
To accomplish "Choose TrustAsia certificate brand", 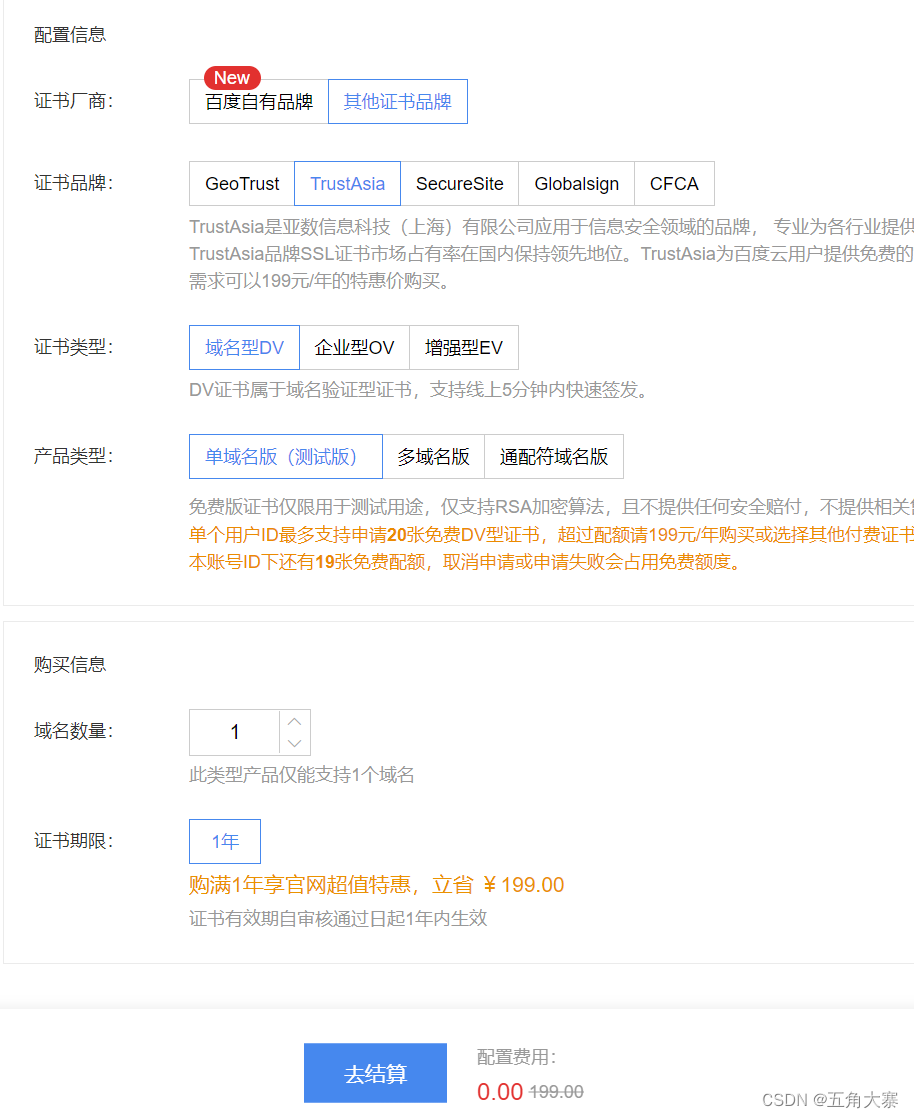I will [x=347, y=183].
